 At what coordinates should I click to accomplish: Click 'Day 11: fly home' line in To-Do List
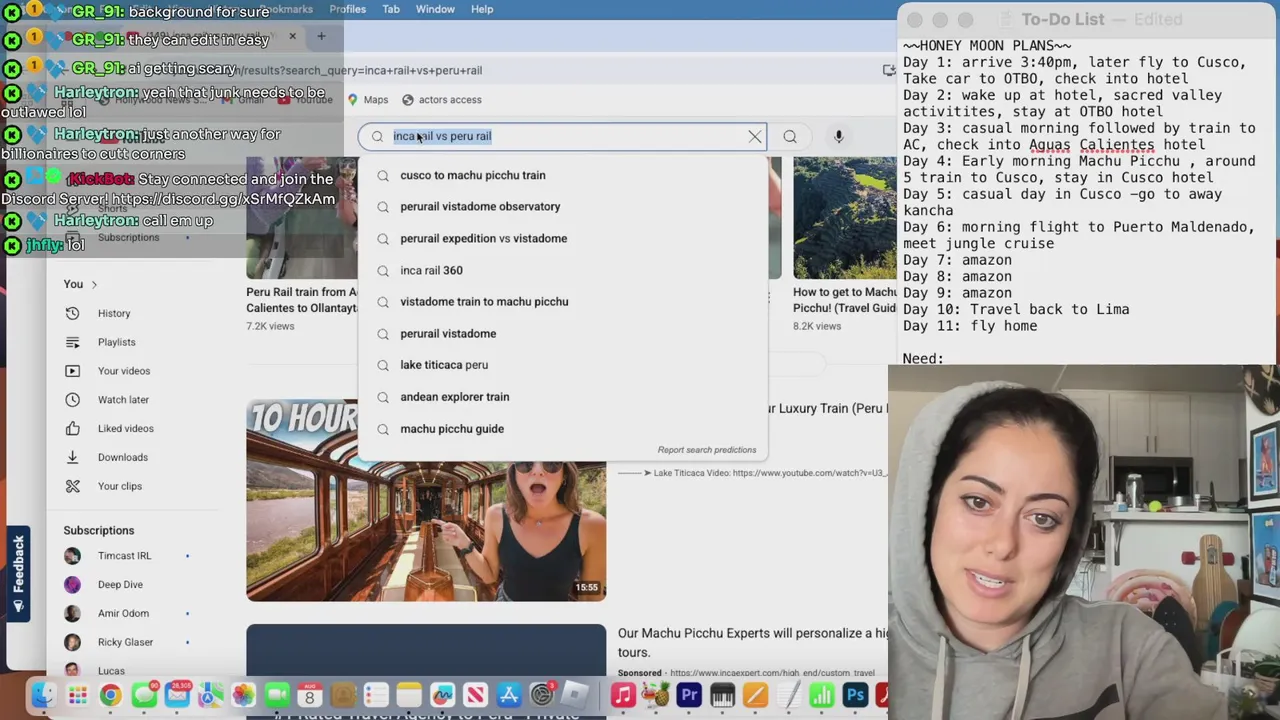(970, 326)
